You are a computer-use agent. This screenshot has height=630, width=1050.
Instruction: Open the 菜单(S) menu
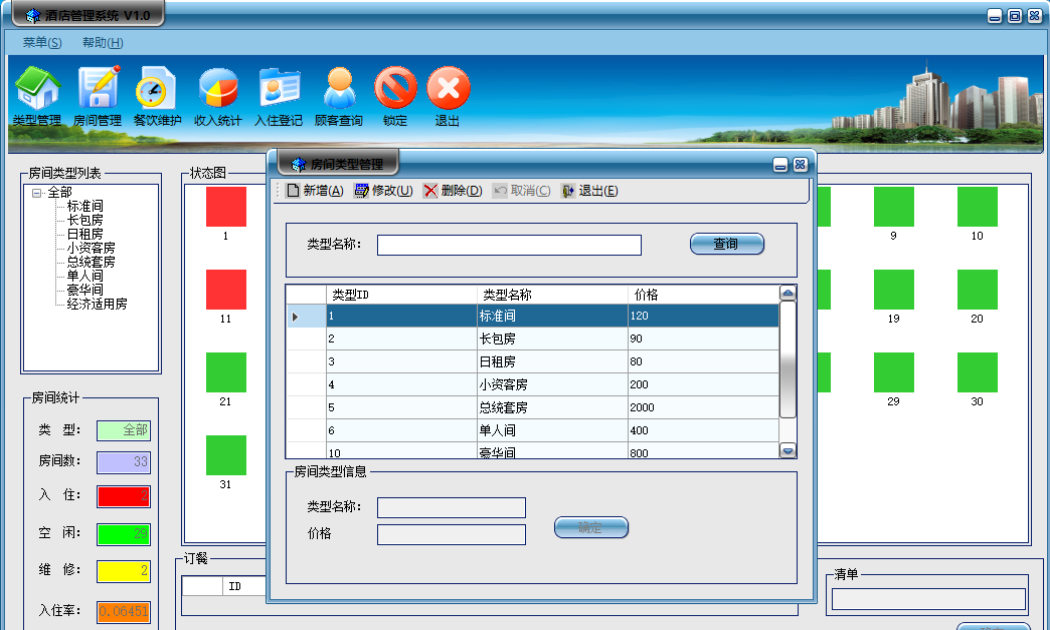(x=42, y=42)
